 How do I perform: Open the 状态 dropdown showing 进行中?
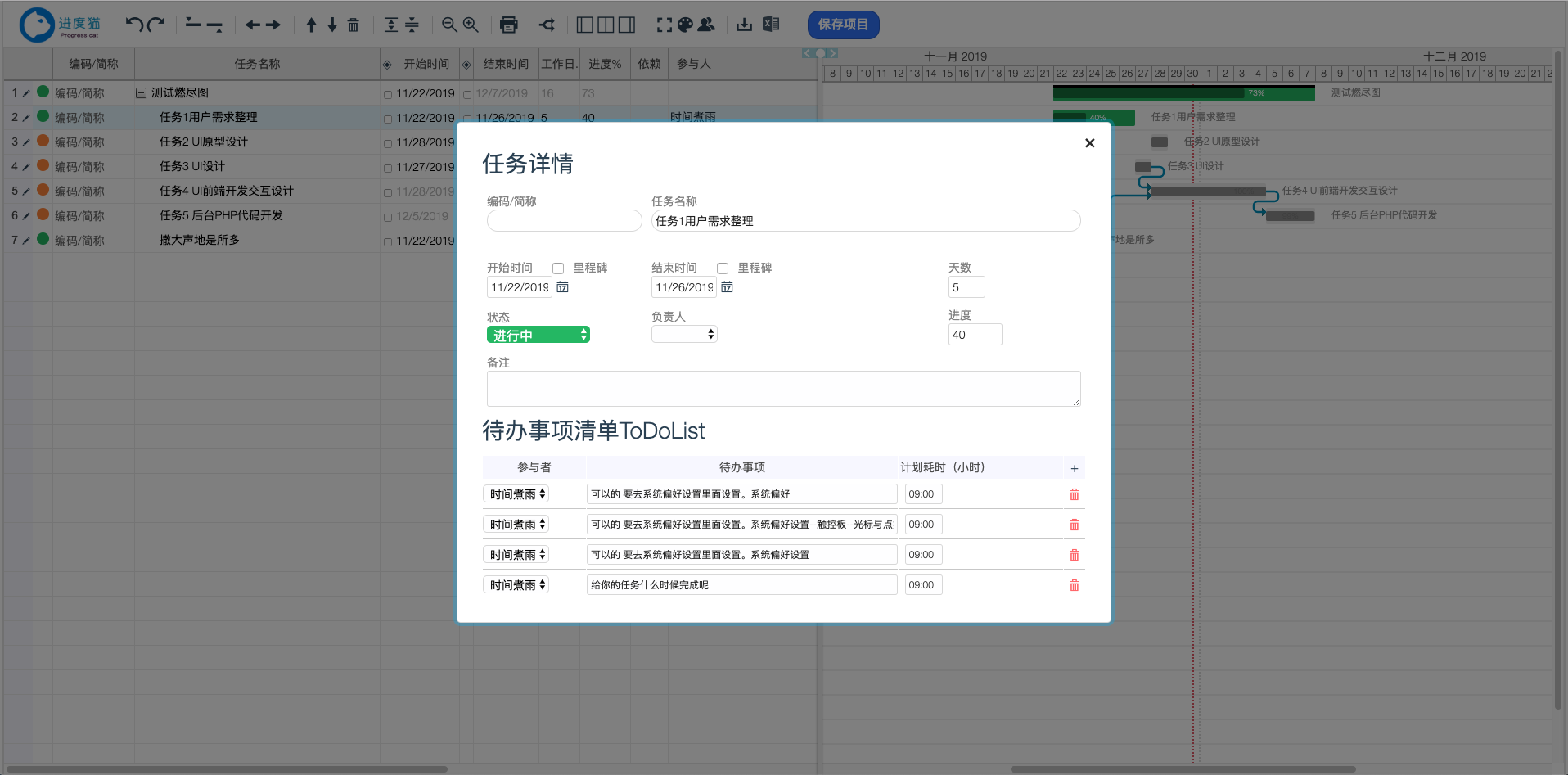click(538, 335)
